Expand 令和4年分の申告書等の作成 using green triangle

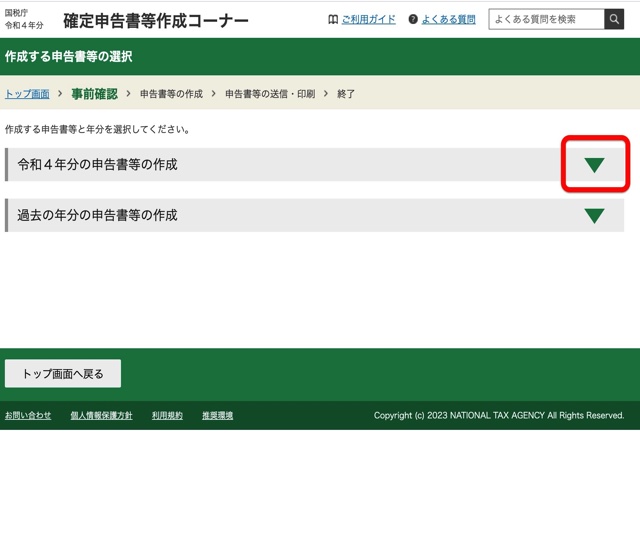pos(594,165)
